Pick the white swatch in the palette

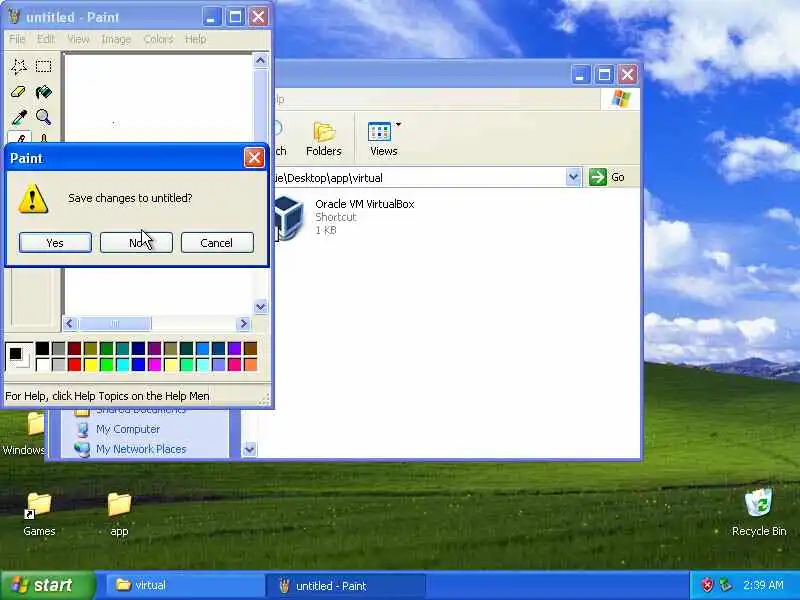click(x=42, y=364)
